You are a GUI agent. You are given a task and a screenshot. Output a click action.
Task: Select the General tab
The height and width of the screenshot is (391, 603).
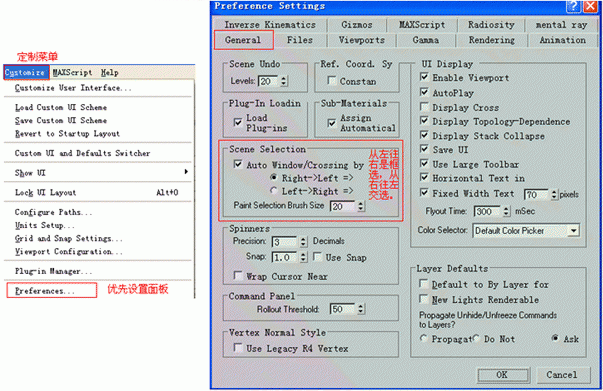[x=243, y=40]
